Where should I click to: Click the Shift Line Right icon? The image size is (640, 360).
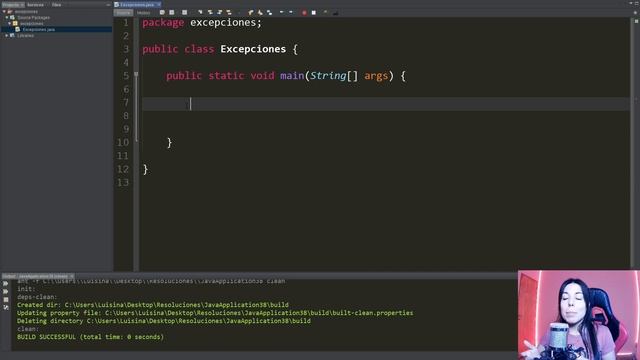(x=291, y=13)
